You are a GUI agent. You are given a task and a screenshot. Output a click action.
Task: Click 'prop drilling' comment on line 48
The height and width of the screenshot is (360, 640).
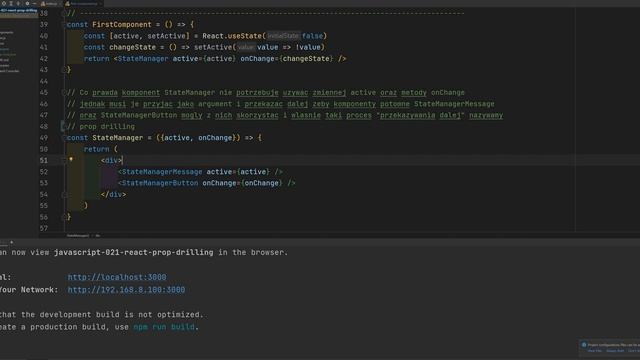(107, 127)
